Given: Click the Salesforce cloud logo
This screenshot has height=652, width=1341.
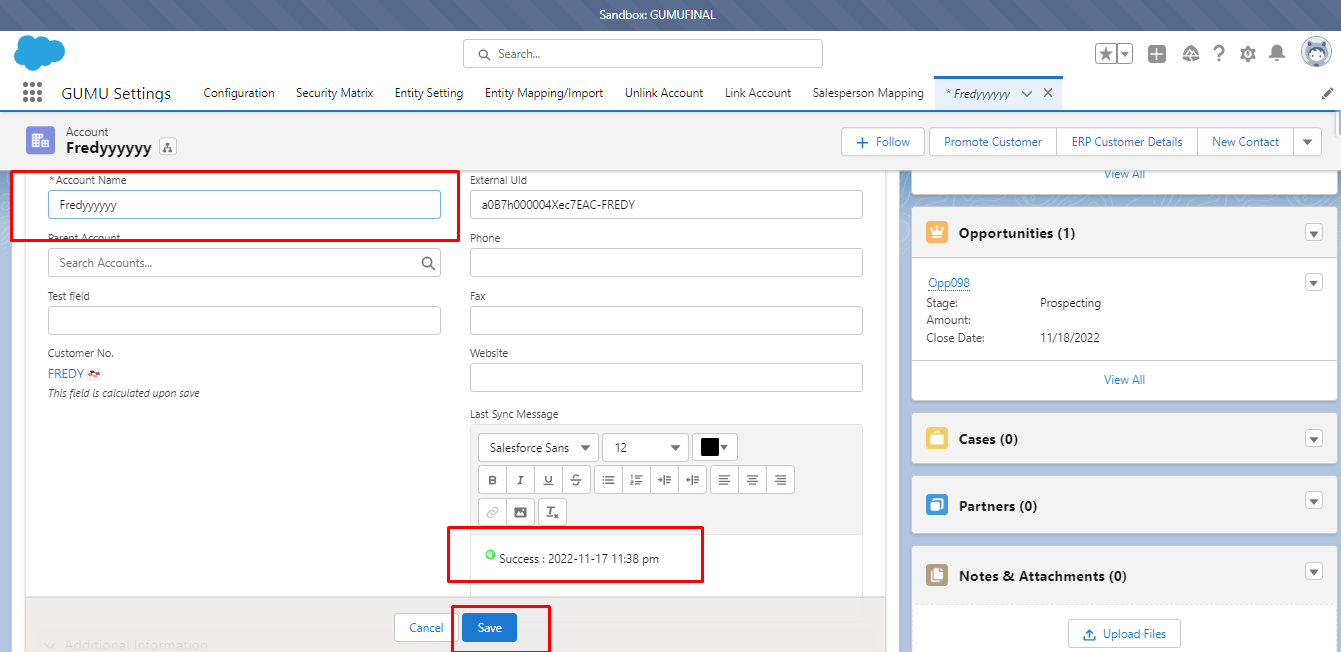Looking at the screenshot, I should click(x=40, y=52).
